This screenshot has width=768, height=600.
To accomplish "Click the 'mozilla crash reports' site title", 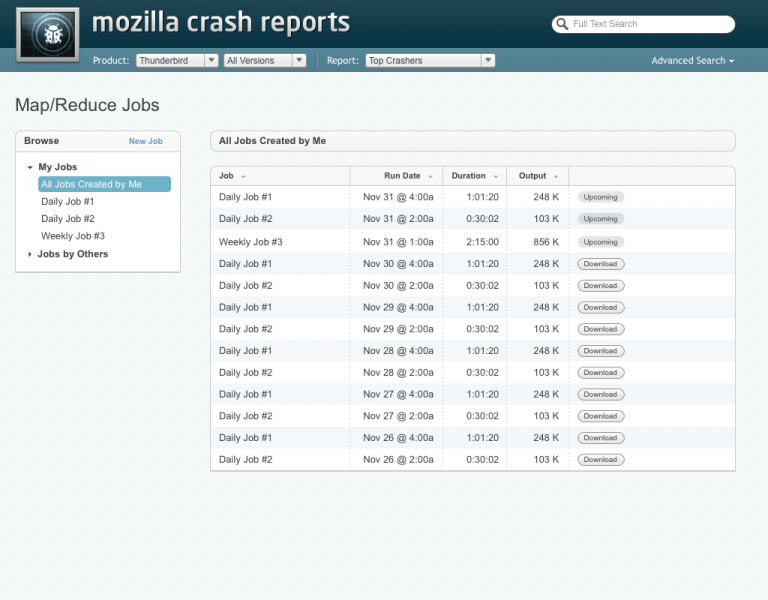I will (x=221, y=23).
